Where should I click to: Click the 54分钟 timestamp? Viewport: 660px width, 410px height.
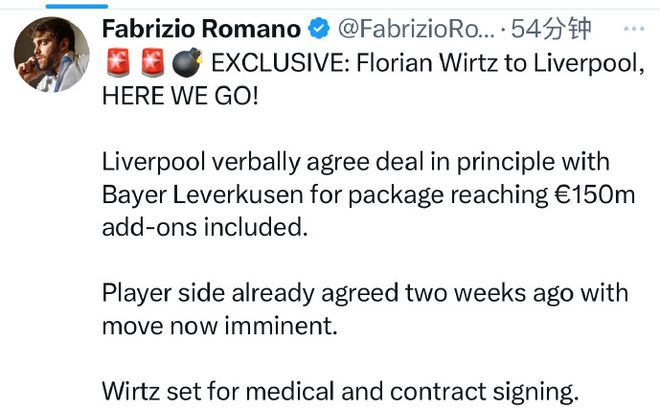(x=550, y=30)
